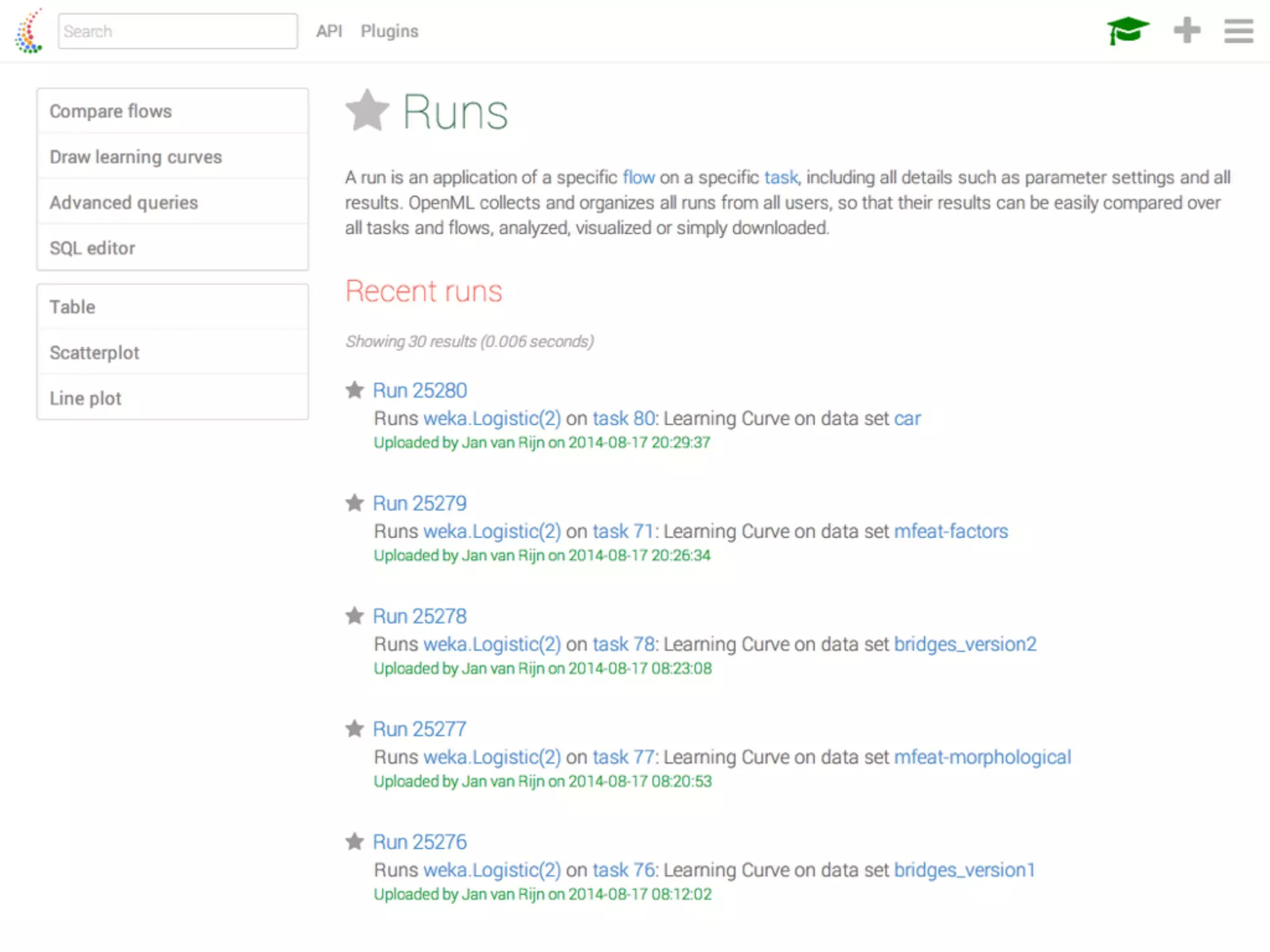Open the Run 25280 link
Image resolution: width=1270 pixels, height=952 pixels.
coord(420,390)
